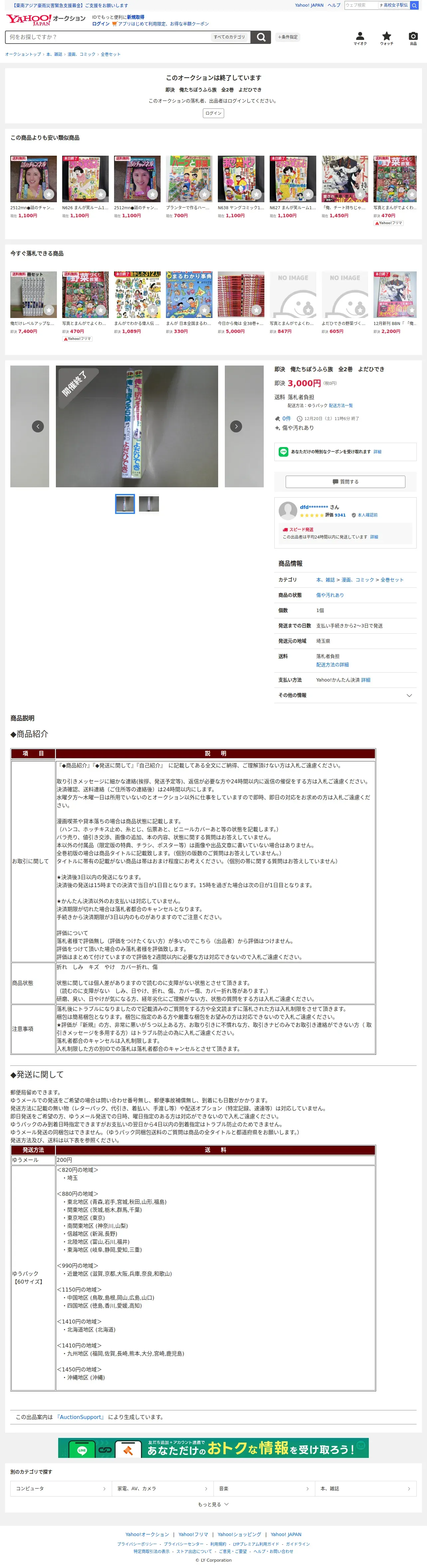Watchlist star on N638 ヤングコミック item
The width and height of the screenshot is (427, 1568).
click(x=256, y=194)
